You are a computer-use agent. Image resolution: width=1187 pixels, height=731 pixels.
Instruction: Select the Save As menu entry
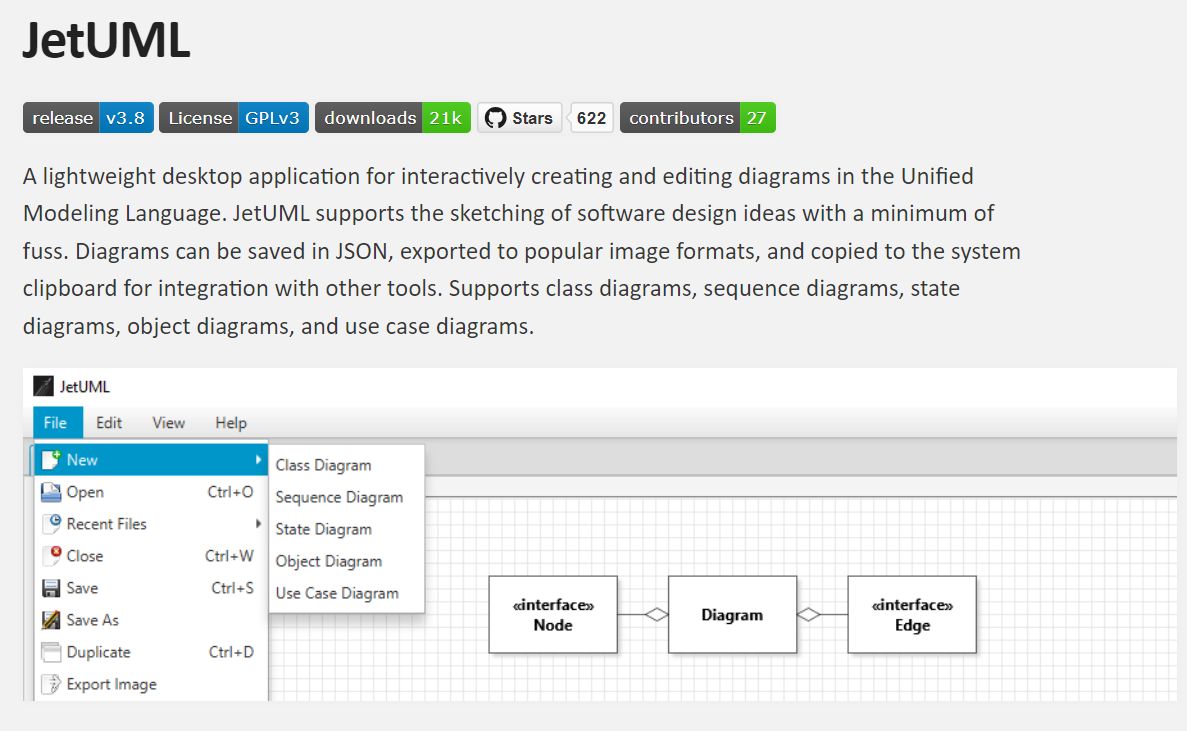click(151, 620)
